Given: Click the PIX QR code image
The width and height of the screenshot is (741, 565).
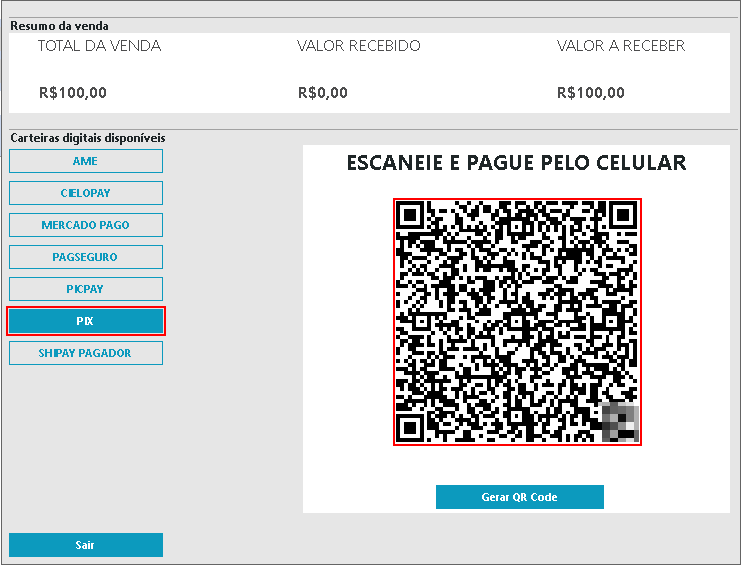Looking at the screenshot, I should click(517, 322).
